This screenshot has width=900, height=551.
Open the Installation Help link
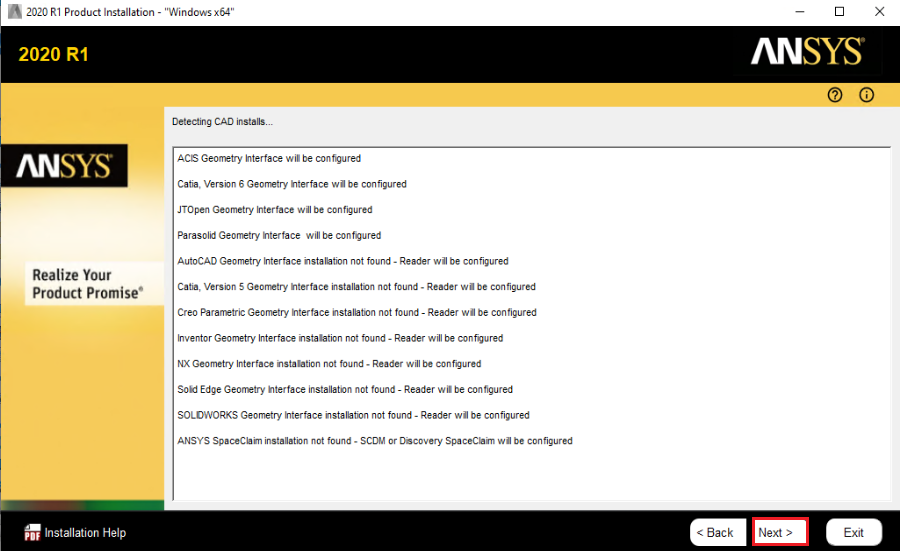85,533
